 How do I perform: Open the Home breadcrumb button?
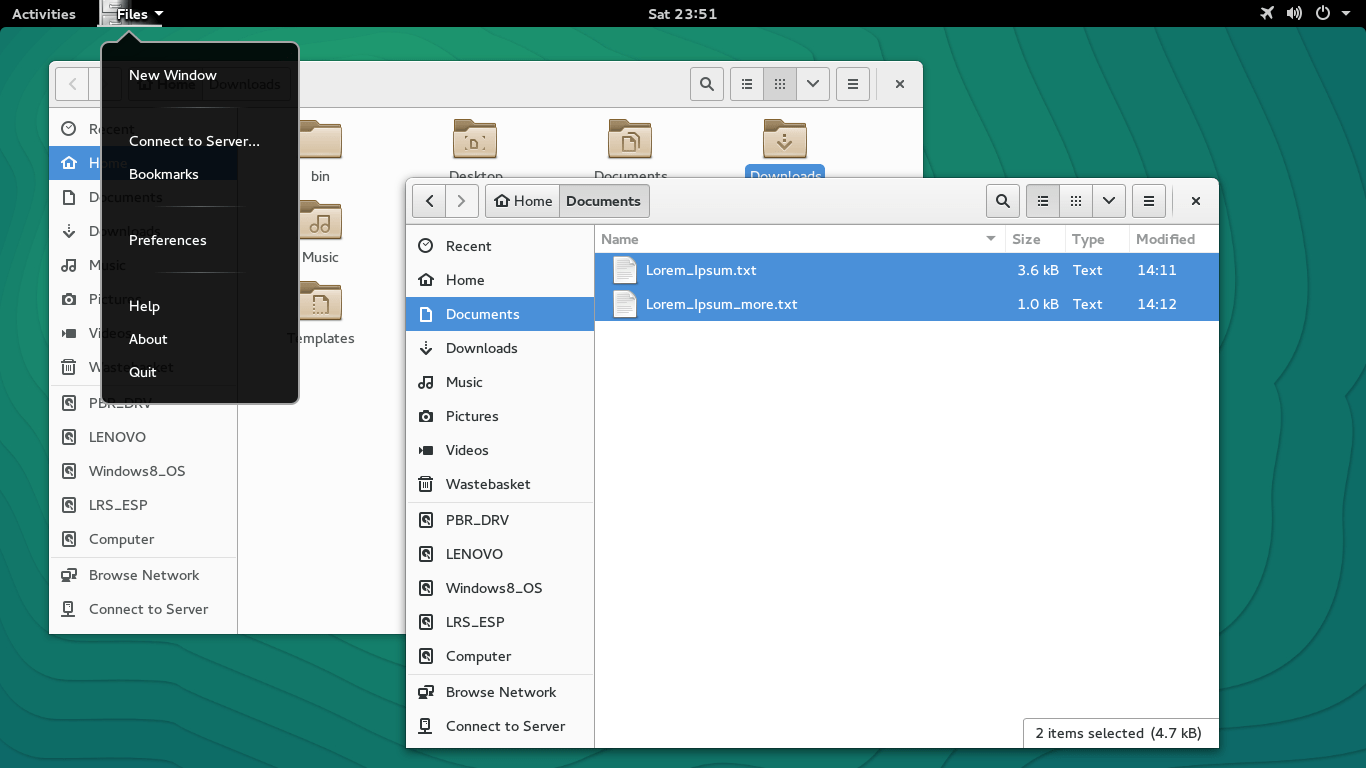click(522, 200)
